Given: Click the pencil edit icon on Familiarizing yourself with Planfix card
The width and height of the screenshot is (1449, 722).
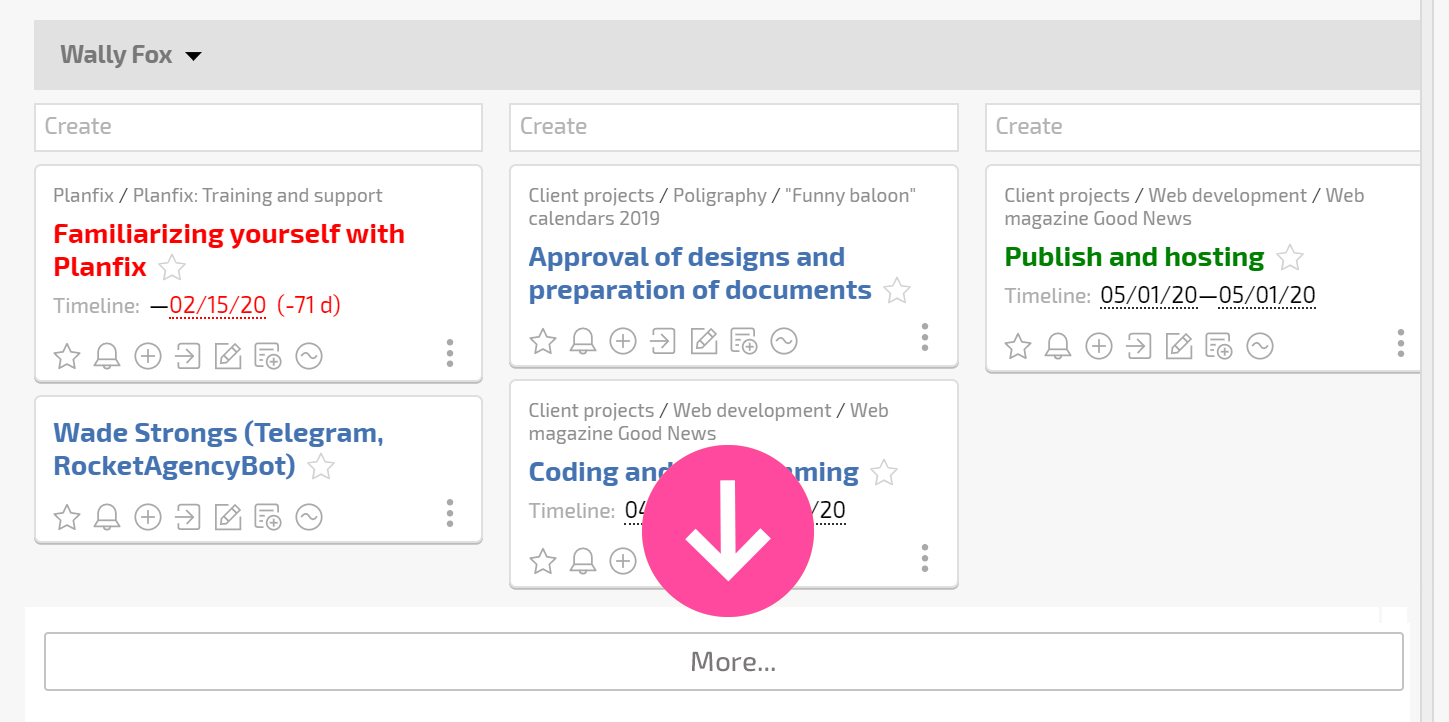Looking at the screenshot, I should (228, 355).
